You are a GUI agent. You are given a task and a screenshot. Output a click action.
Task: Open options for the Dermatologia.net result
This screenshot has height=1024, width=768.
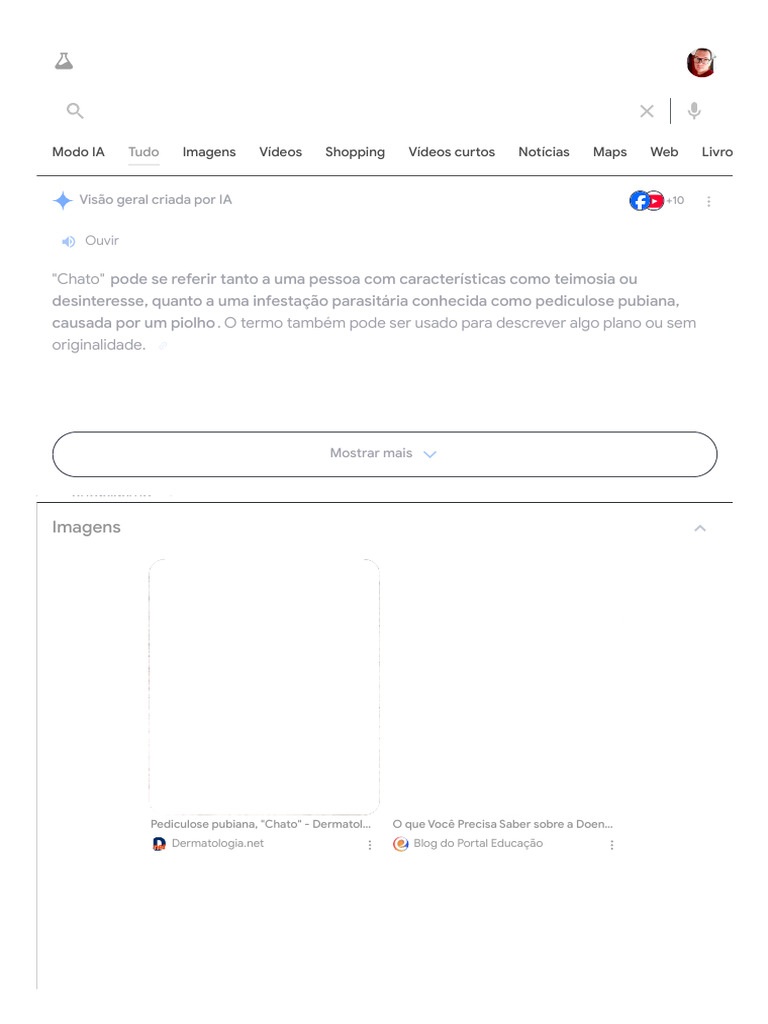369,845
